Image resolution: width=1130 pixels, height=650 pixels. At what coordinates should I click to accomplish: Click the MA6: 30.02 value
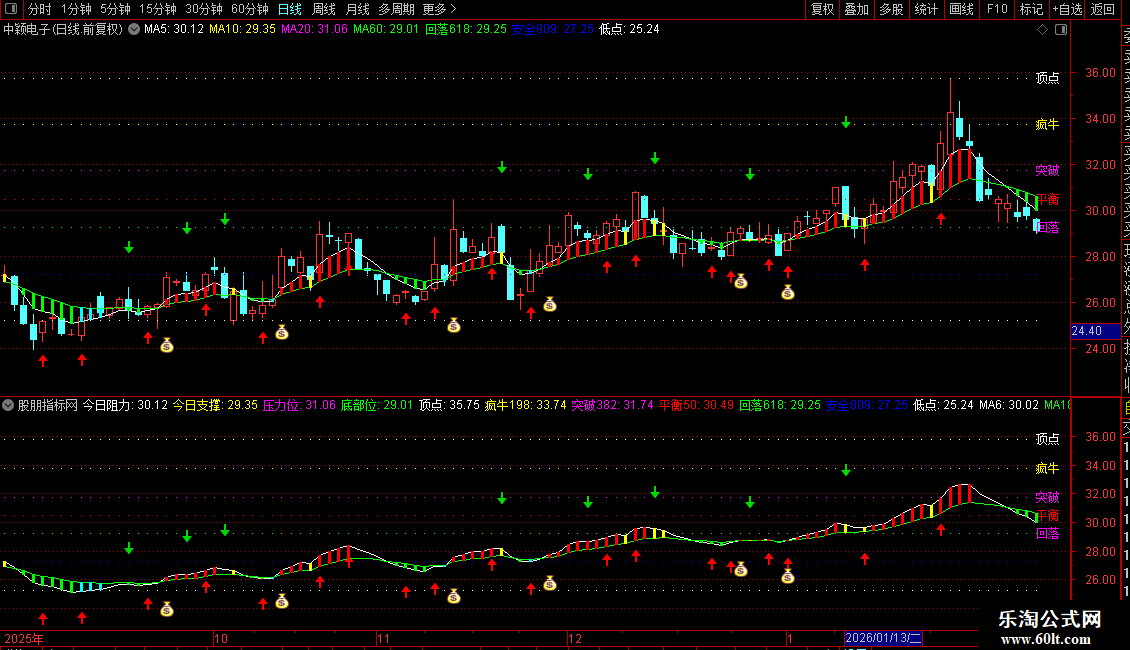(x=1009, y=405)
